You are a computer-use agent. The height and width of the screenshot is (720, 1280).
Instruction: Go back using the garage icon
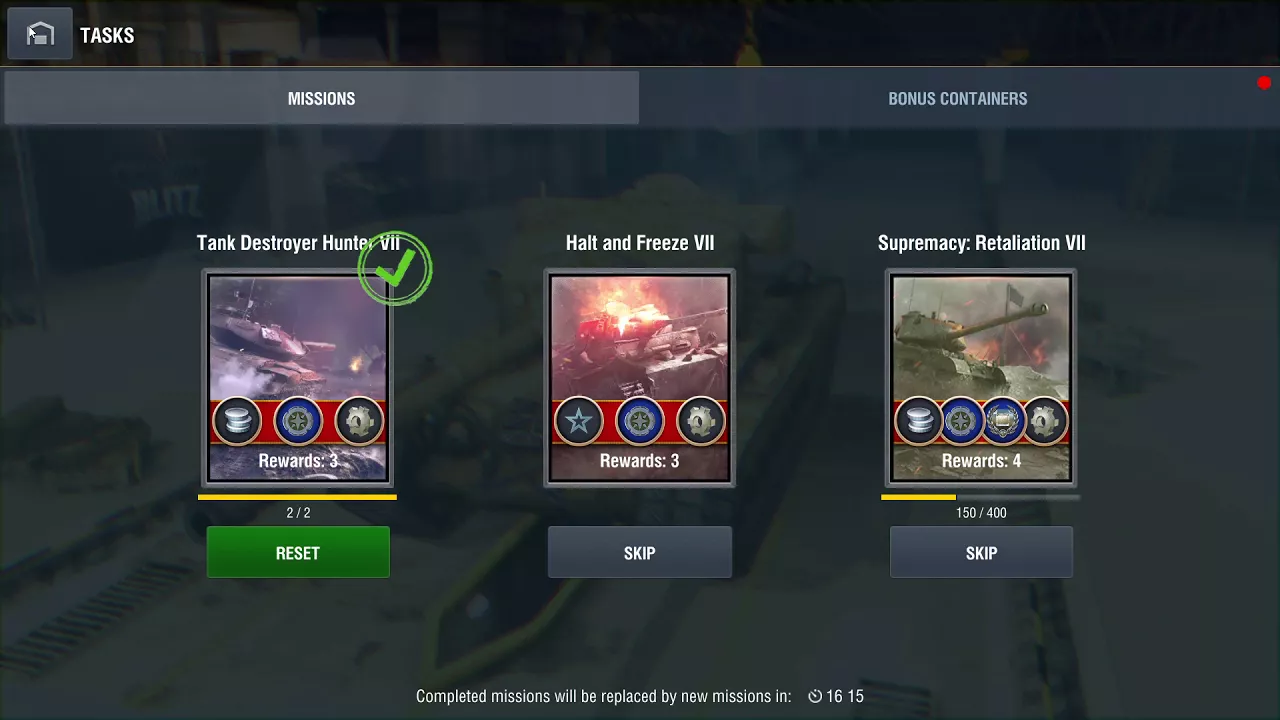click(40, 34)
